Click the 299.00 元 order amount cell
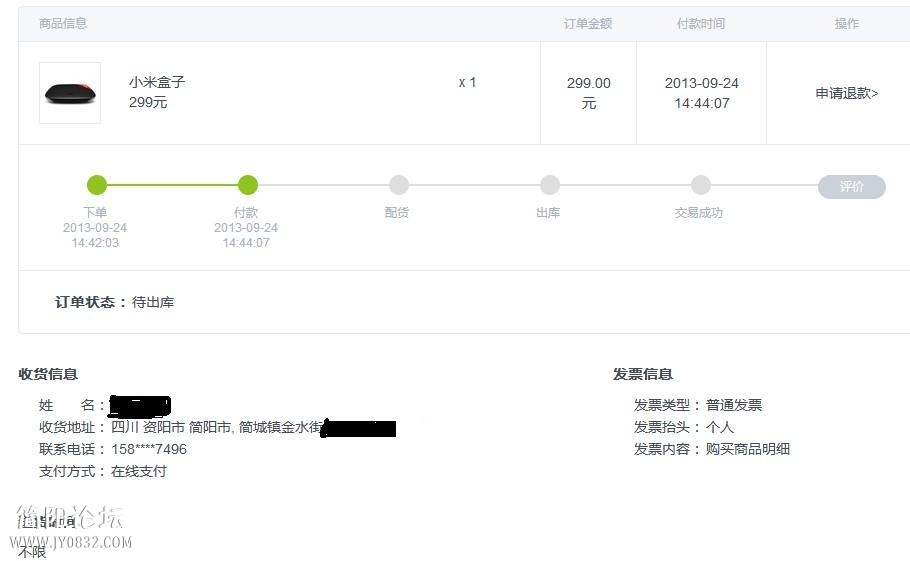 (588, 93)
